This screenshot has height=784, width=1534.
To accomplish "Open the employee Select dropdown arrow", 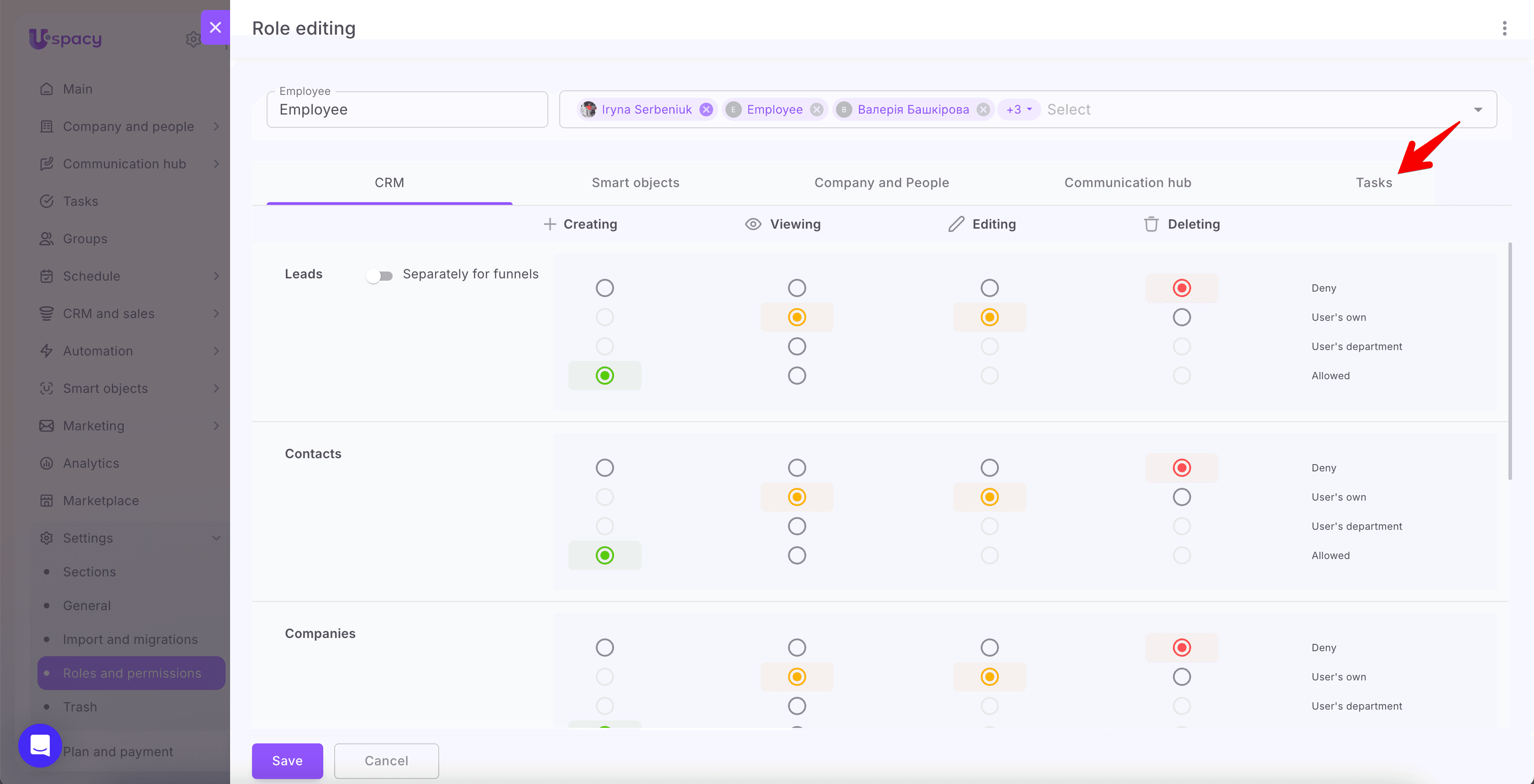I will (1478, 110).
